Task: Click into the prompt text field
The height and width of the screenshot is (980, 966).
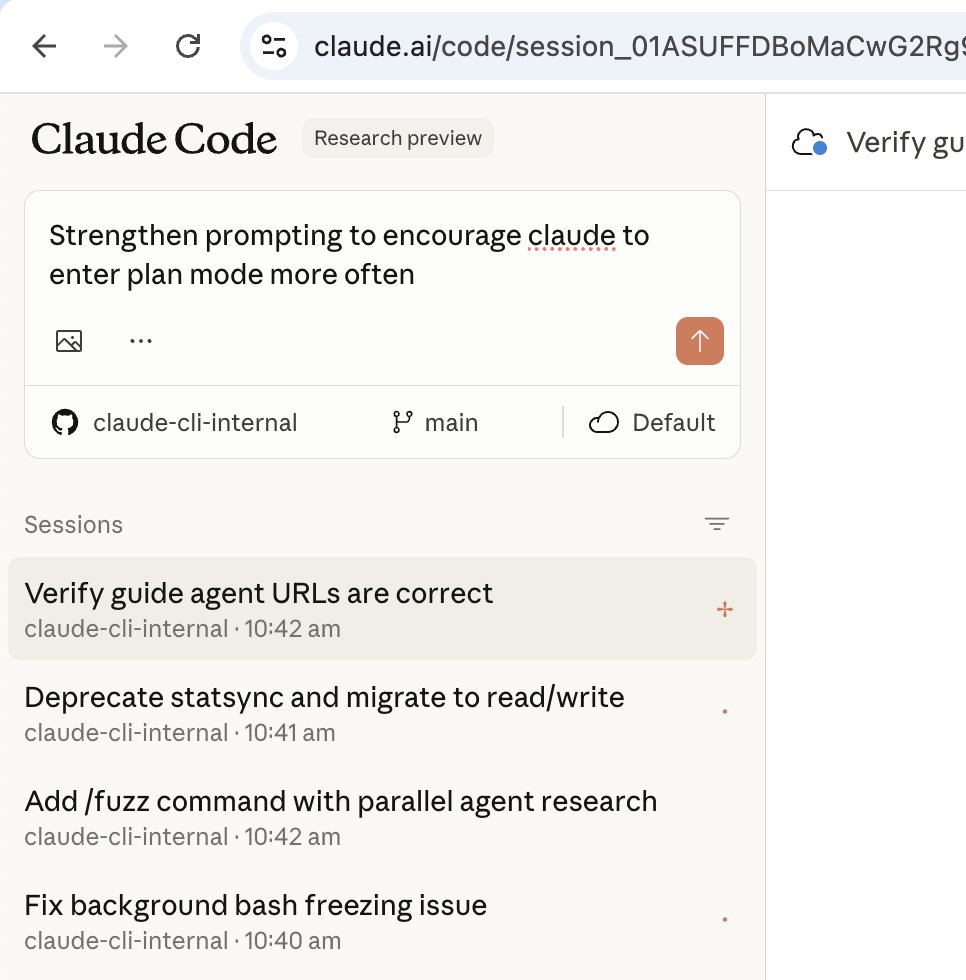Action: 348,255
